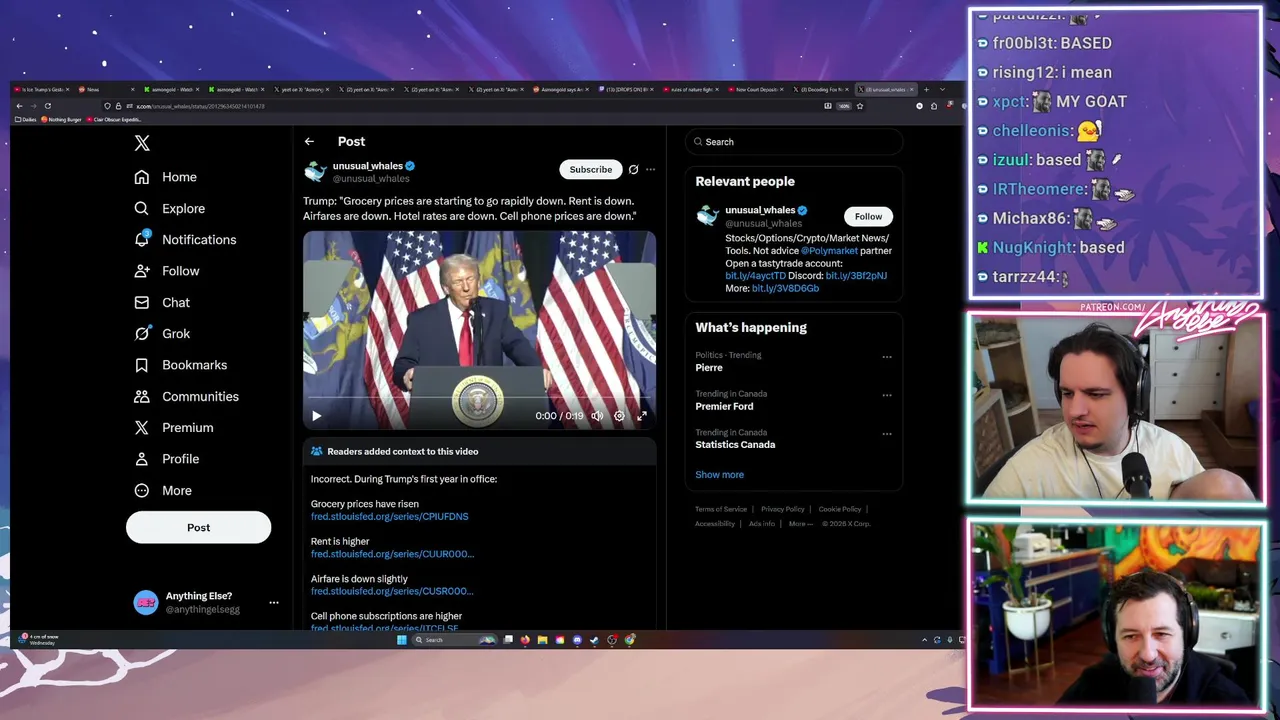Click the Statistics Canada trending topic
Image resolution: width=1280 pixels, height=720 pixels.
735,445
